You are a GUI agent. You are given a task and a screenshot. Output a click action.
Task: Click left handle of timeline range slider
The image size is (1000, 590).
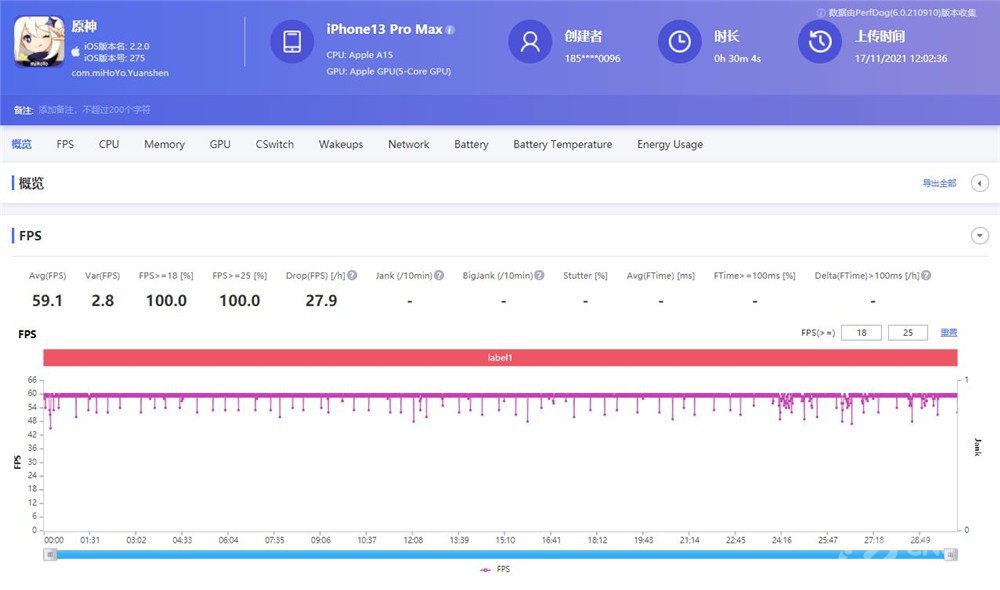point(49,554)
